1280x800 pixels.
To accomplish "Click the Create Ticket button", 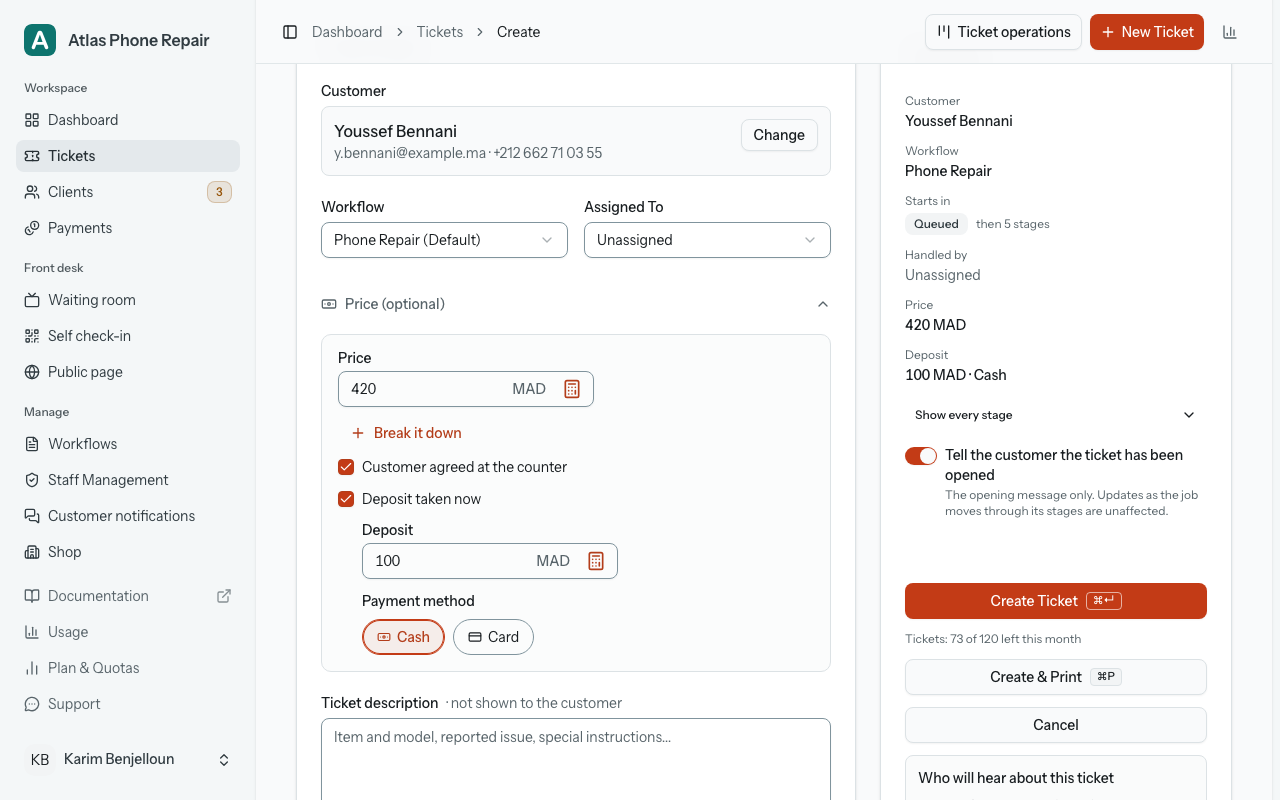I will [x=1055, y=601].
